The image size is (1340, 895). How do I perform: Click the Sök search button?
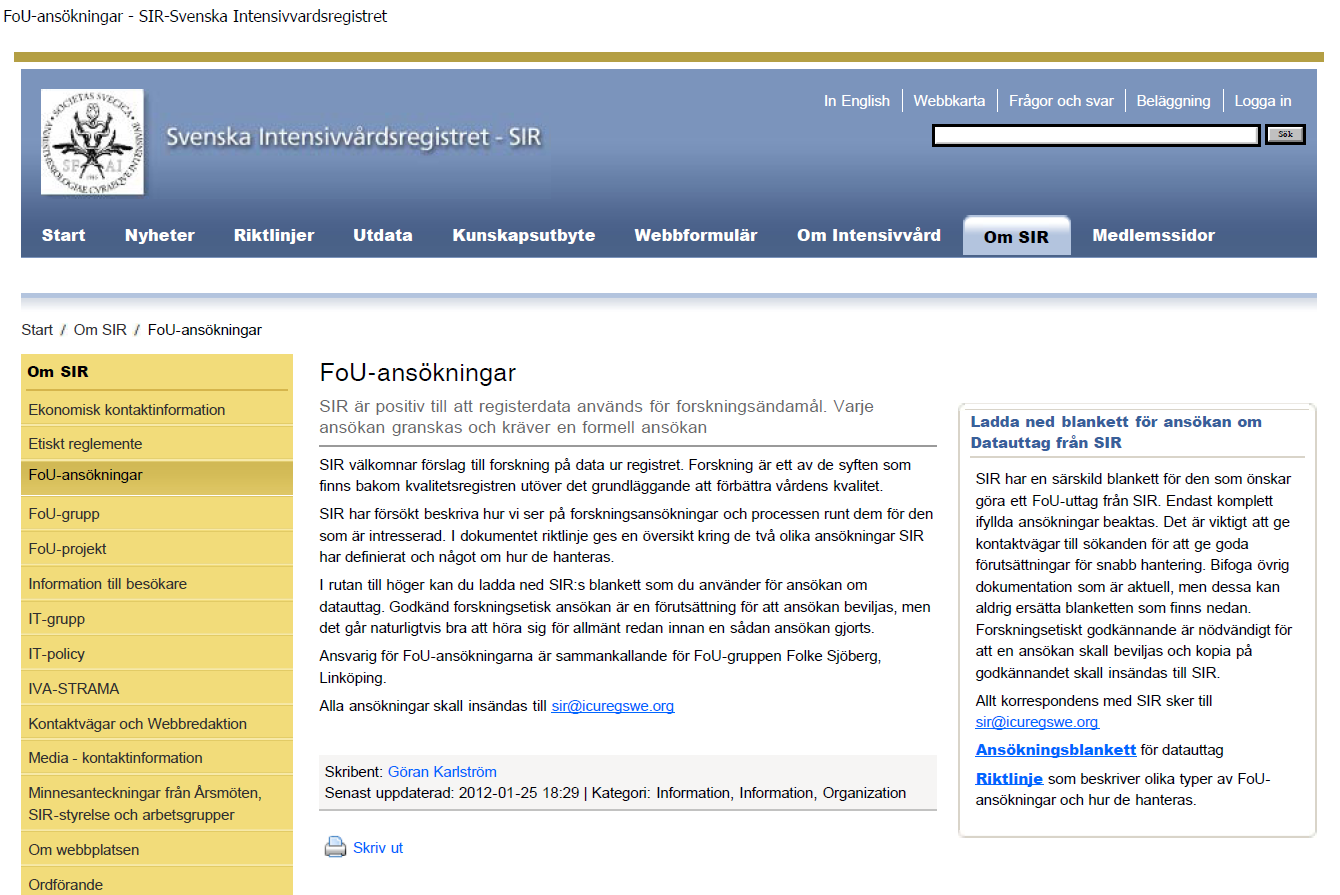coord(1286,134)
